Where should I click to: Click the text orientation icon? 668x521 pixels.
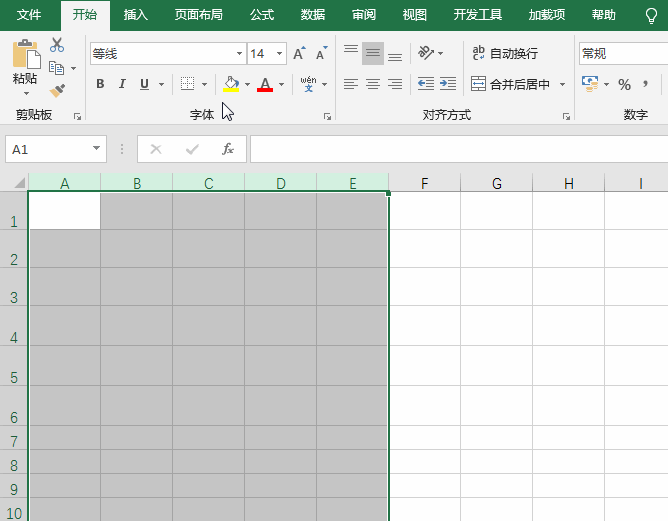click(426, 53)
